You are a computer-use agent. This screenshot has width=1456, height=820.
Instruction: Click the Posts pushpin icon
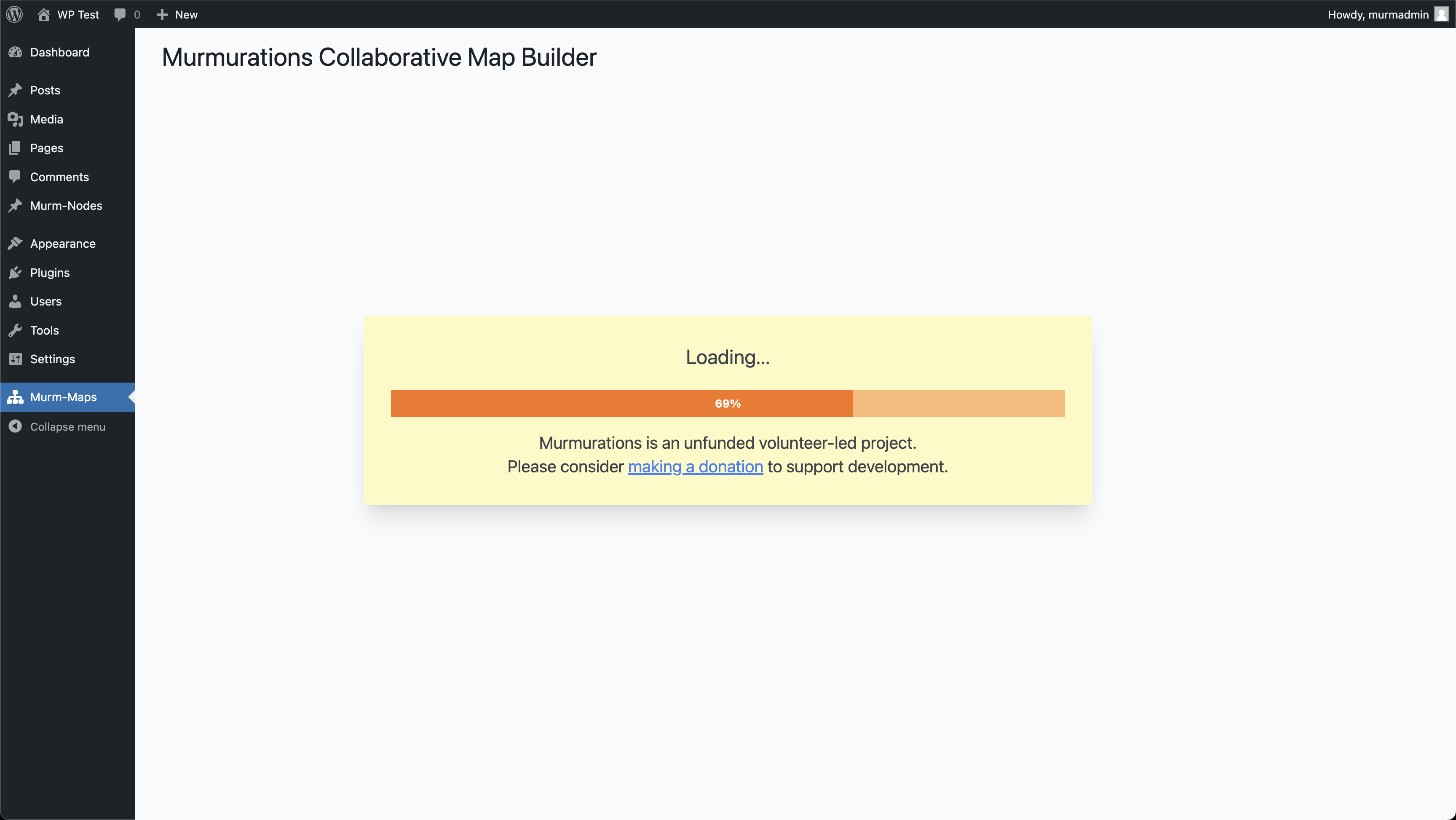[x=15, y=90]
